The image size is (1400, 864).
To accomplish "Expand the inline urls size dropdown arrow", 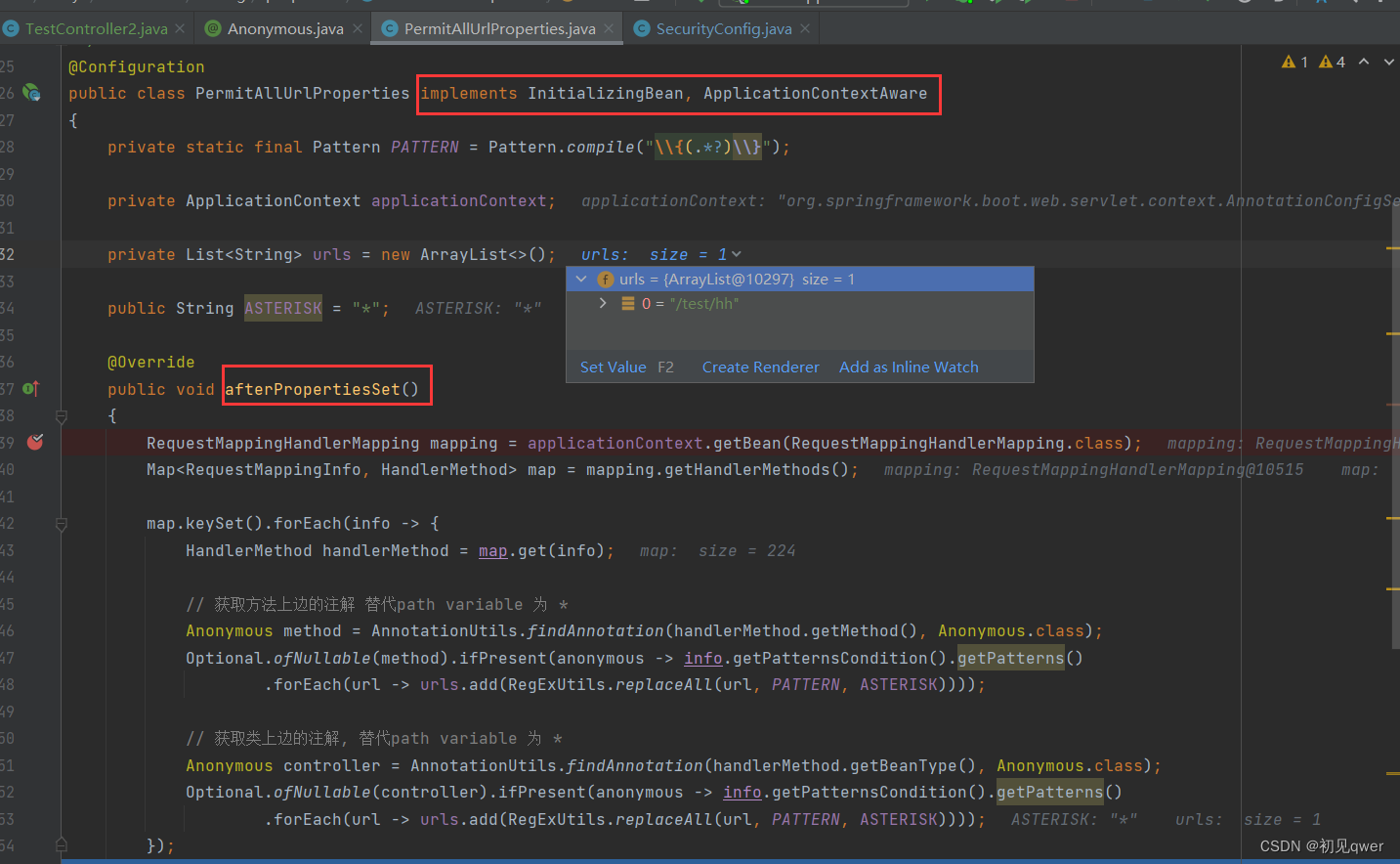I will (737, 255).
